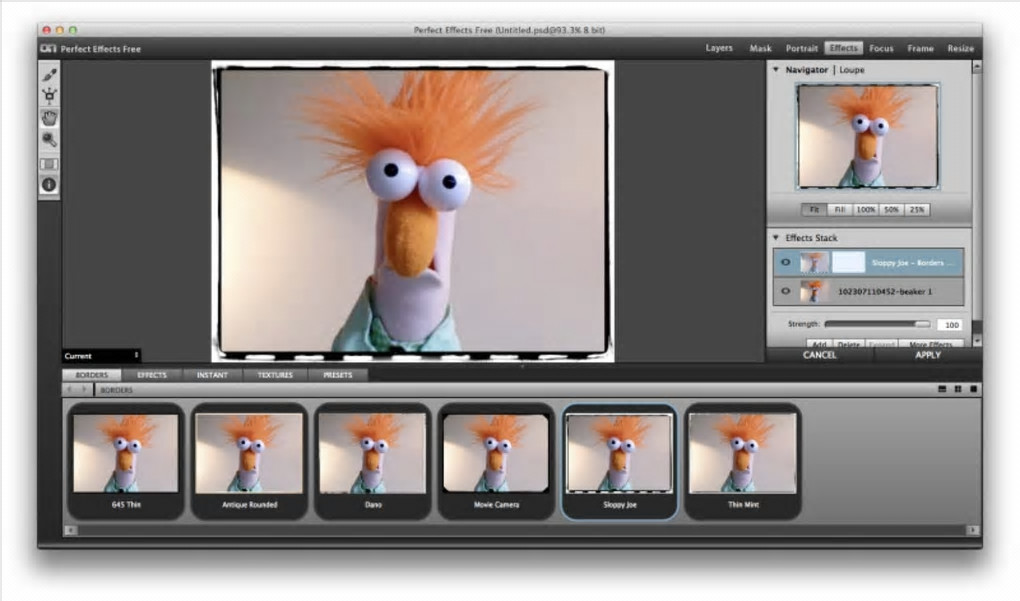Collapse the Effects Stack panel

coord(775,237)
